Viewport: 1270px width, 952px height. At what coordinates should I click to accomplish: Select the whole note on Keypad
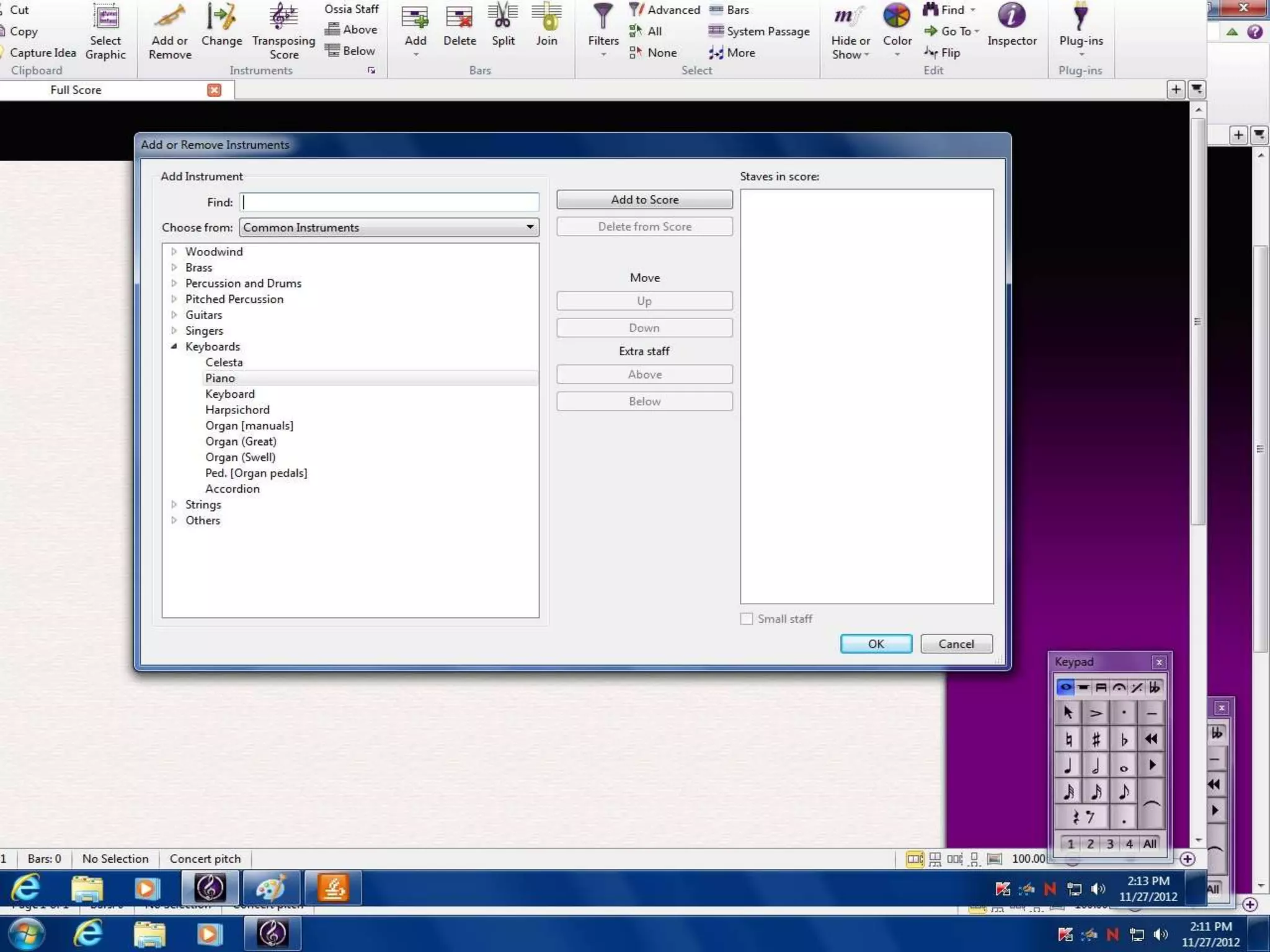[x=1124, y=766]
